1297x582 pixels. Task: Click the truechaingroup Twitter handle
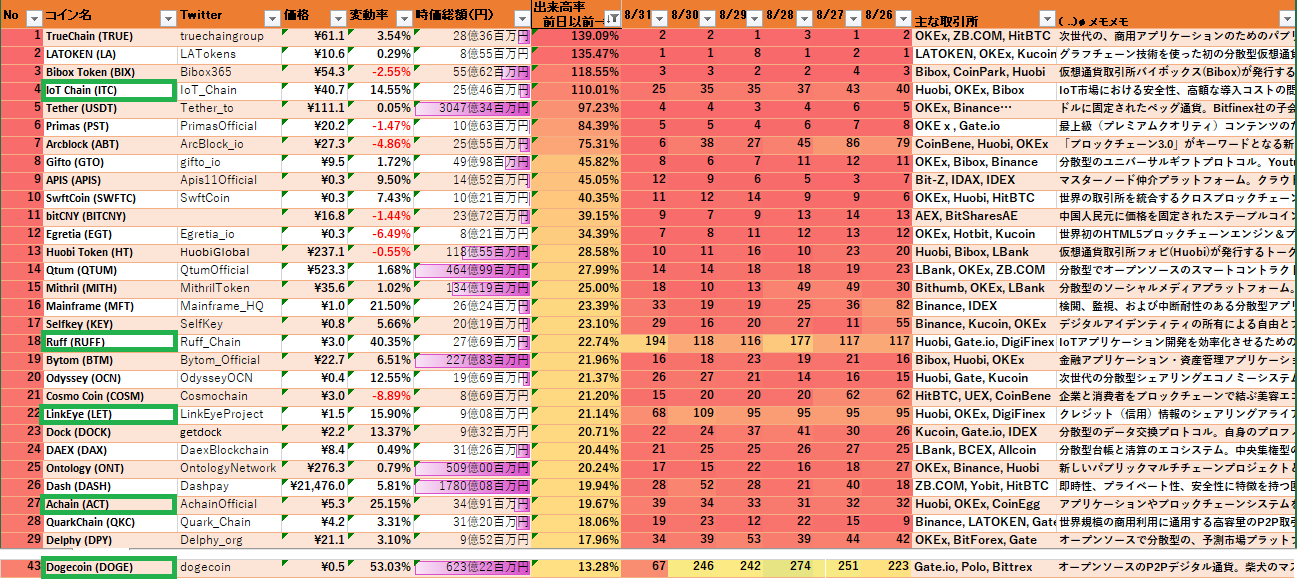click(x=222, y=36)
